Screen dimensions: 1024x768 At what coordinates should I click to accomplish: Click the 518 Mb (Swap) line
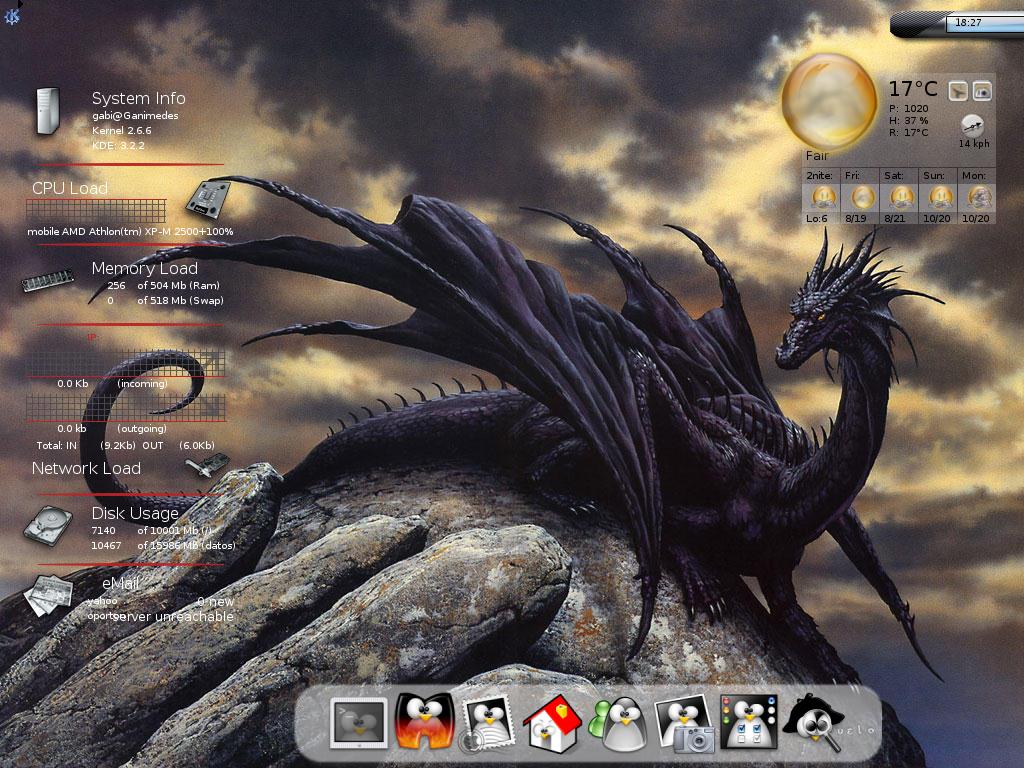tap(165, 300)
